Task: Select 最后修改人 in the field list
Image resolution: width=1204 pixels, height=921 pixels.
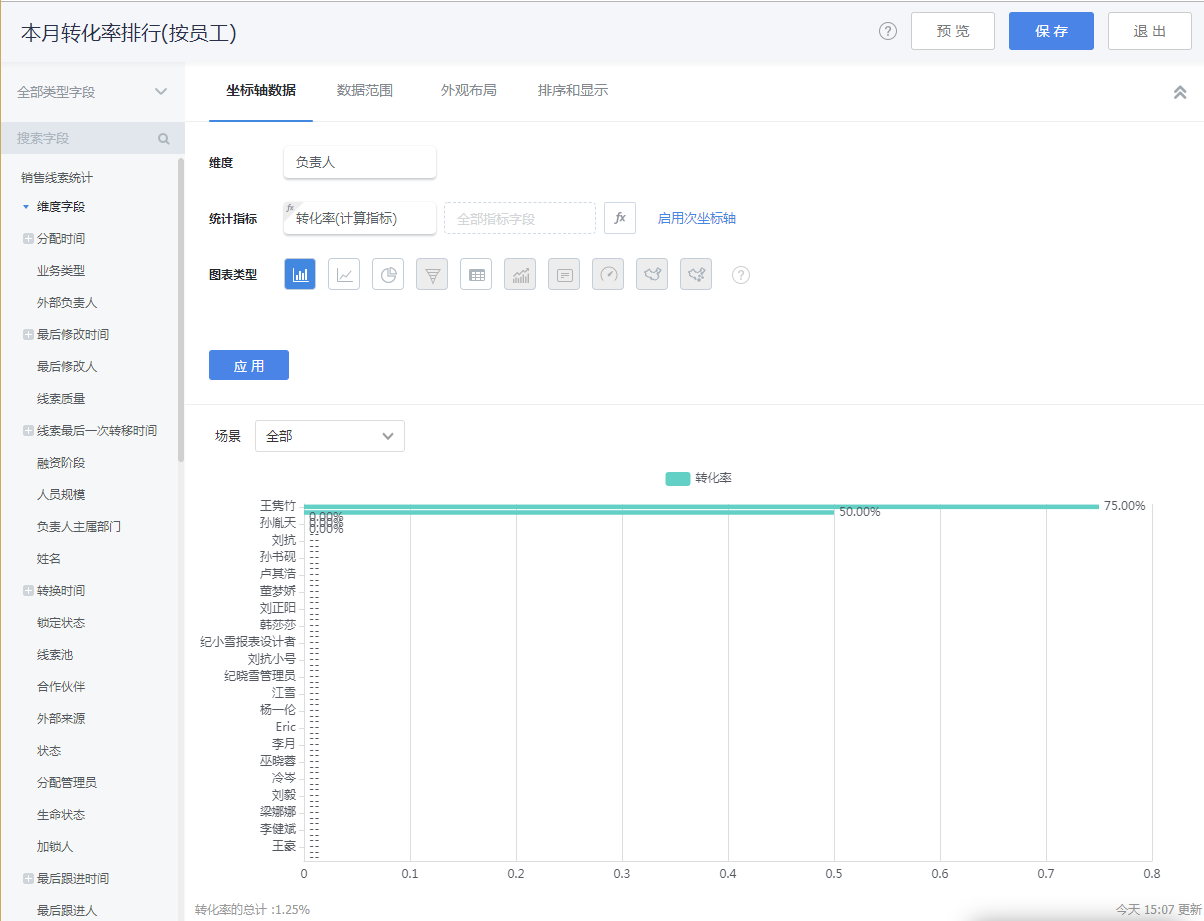Action: click(67, 366)
